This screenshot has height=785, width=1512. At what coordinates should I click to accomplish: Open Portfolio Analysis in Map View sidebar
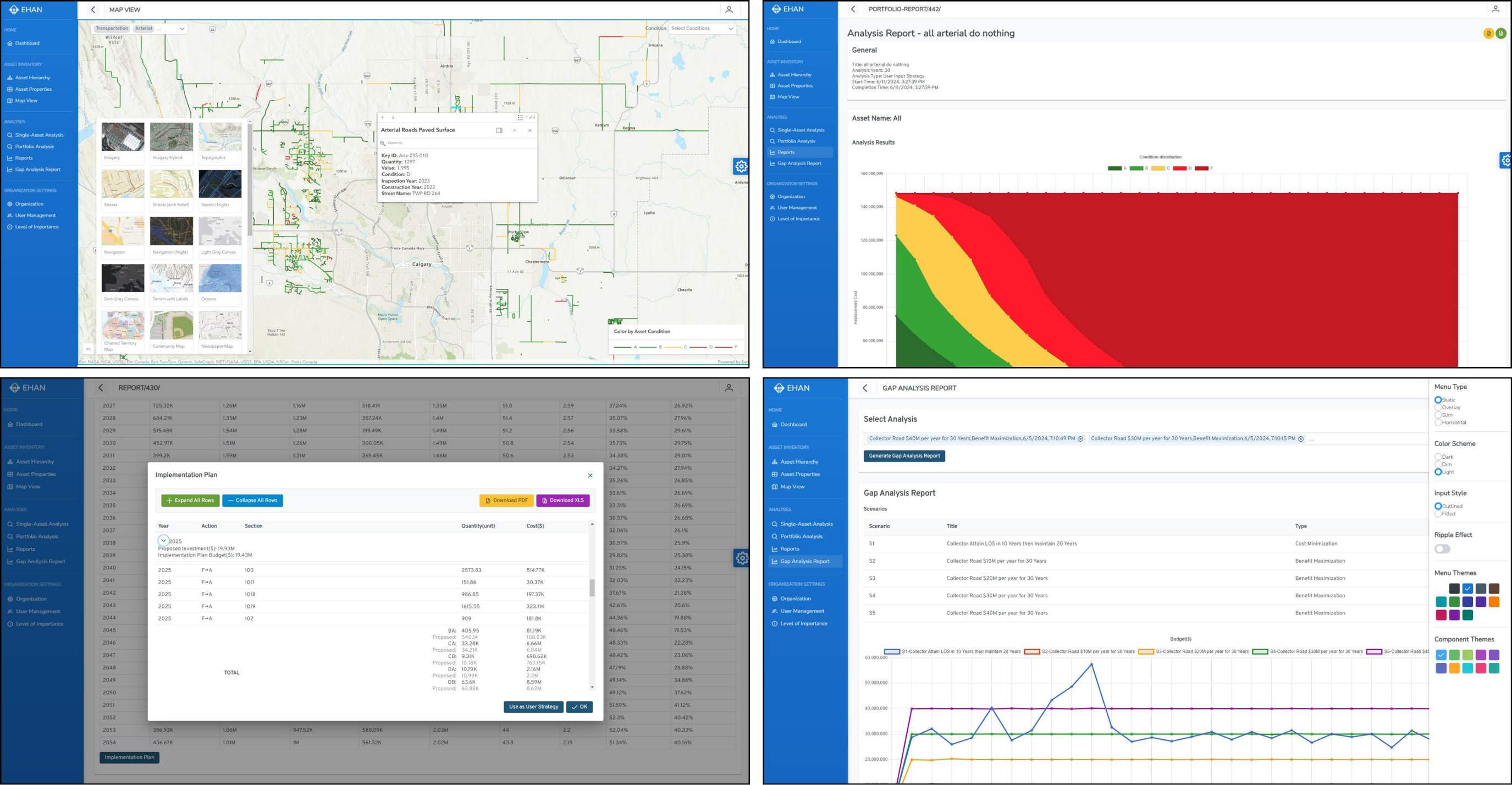pyautogui.click(x=34, y=147)
